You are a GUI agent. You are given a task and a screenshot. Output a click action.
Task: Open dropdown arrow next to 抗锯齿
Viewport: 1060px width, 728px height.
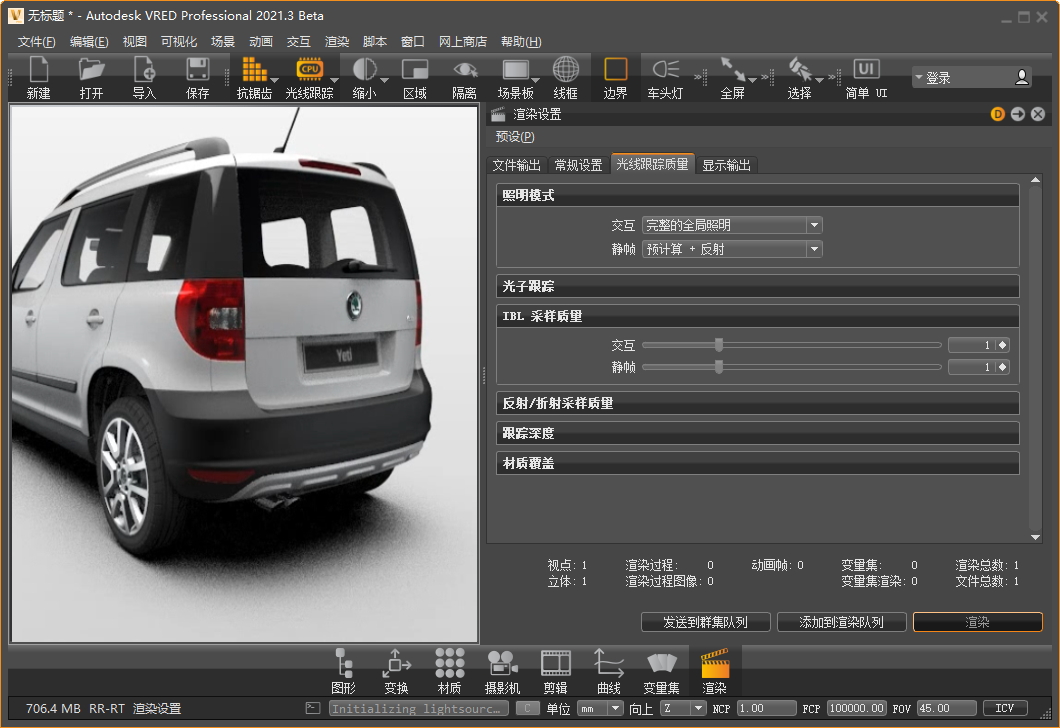coord(274,81)
